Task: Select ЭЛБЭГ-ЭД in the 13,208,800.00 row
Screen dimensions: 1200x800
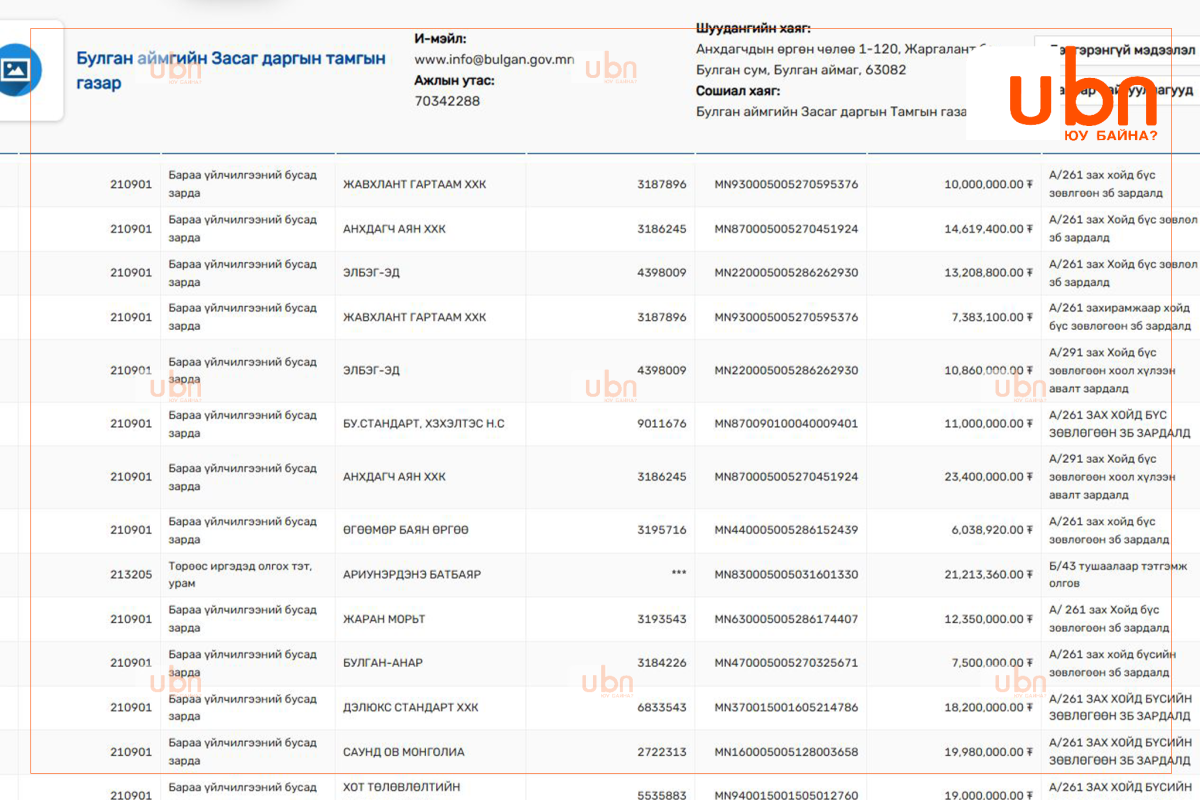Action: [x=371, y=273]
